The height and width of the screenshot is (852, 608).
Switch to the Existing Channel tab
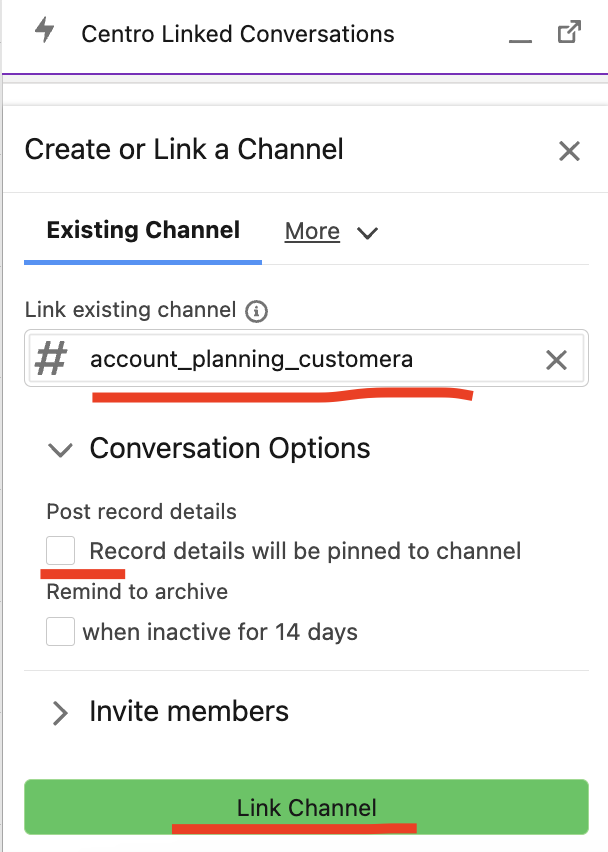tap(143, 230)
